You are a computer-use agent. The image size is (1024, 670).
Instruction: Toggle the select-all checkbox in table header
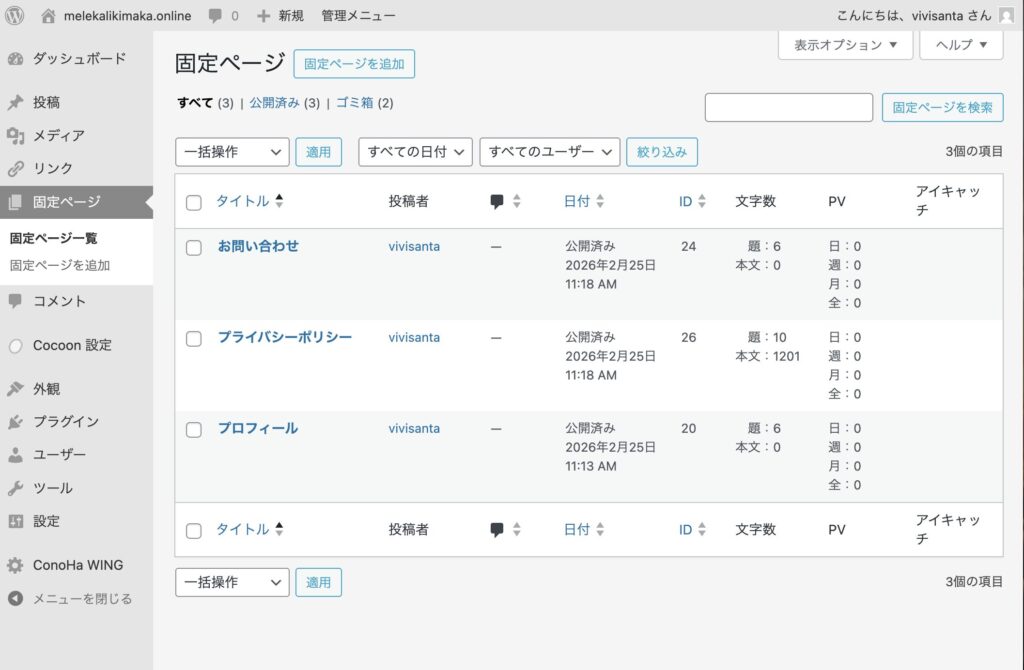(x=194, y=203)
